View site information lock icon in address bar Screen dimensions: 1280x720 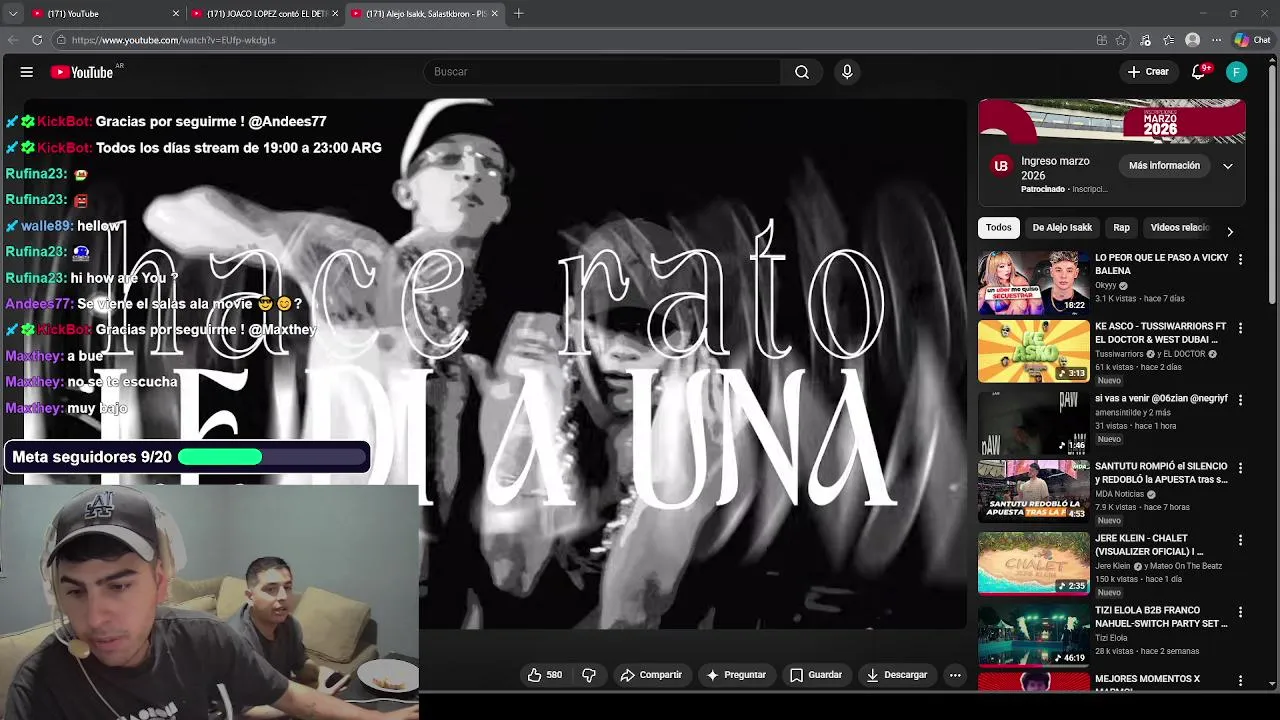pyautogui.click(x=61, y=40)
